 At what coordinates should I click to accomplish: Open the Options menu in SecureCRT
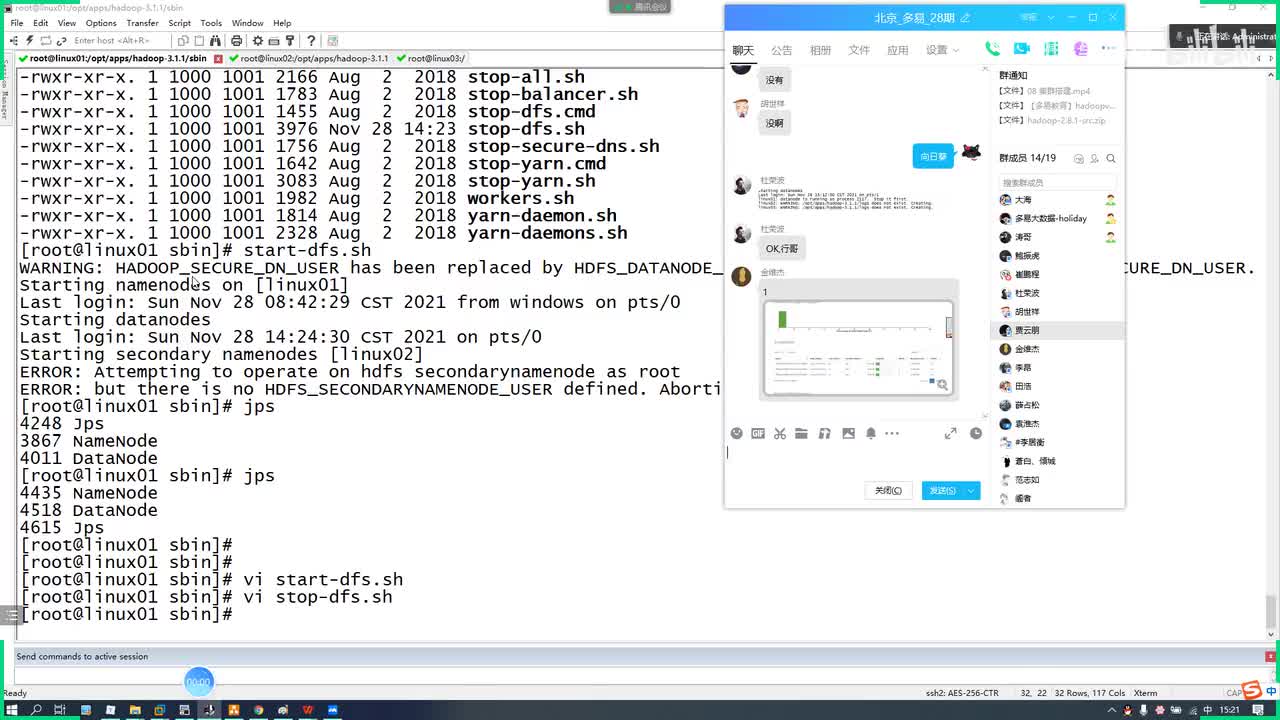click(x=101, y=23)
